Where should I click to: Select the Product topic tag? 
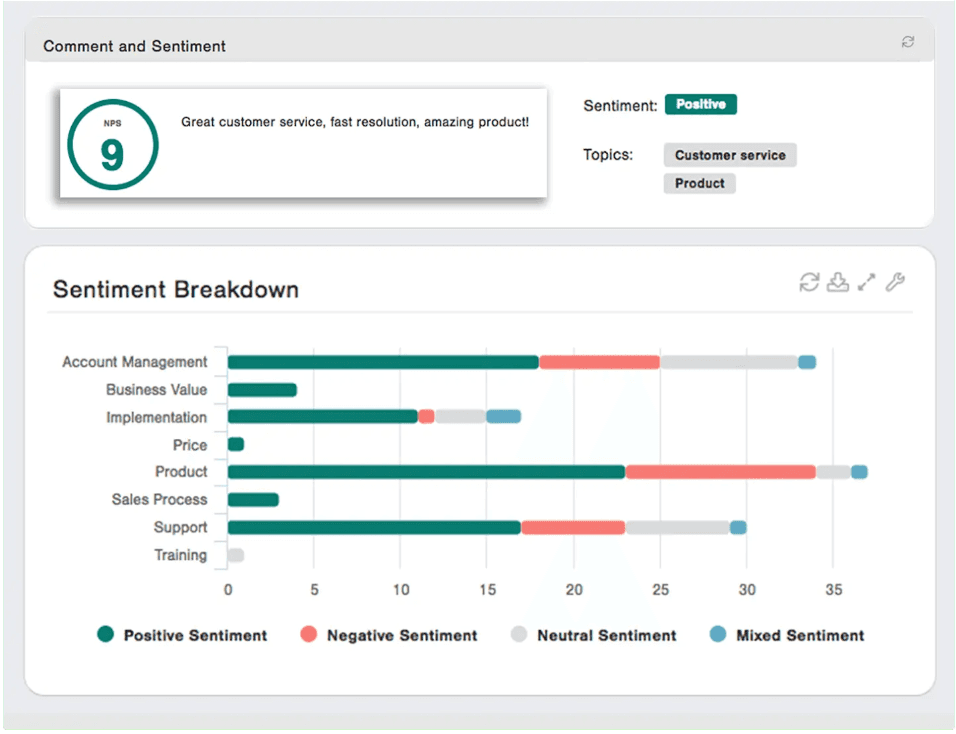[x=699, y=183]
